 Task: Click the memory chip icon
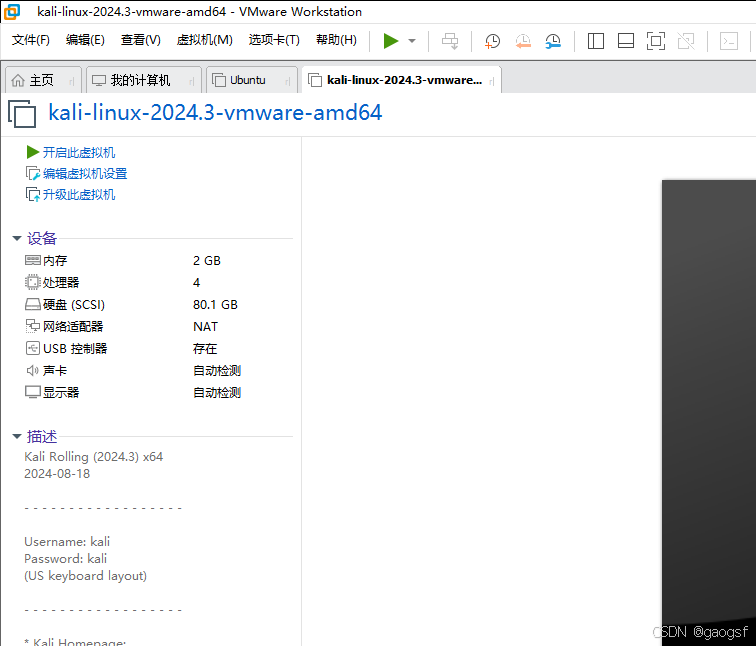tap(33, 260)
